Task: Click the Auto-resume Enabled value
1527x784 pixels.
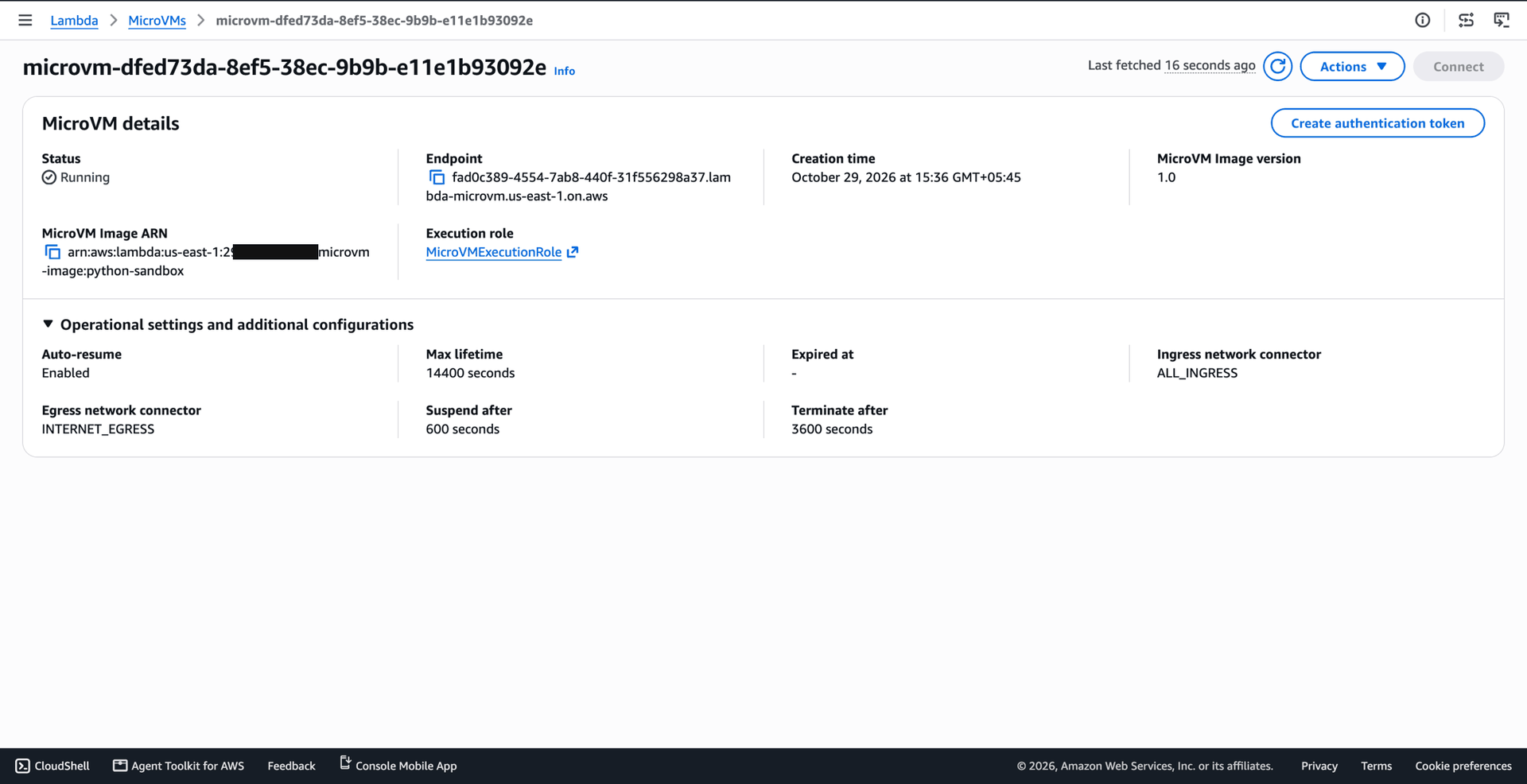Action: [65, 373]
